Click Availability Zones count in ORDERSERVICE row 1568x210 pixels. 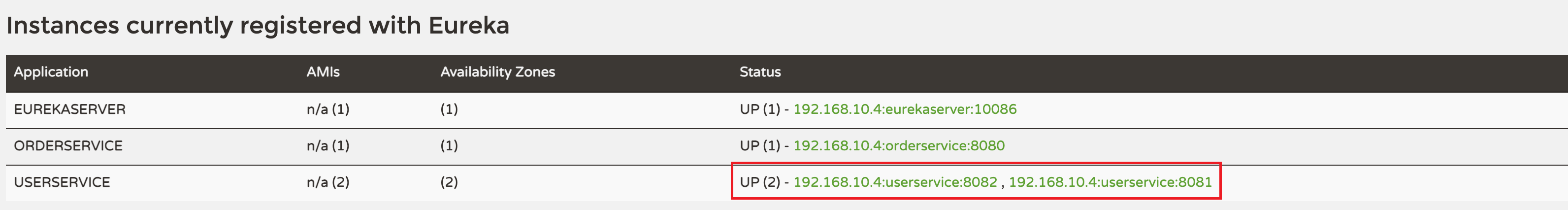point(449,146)
